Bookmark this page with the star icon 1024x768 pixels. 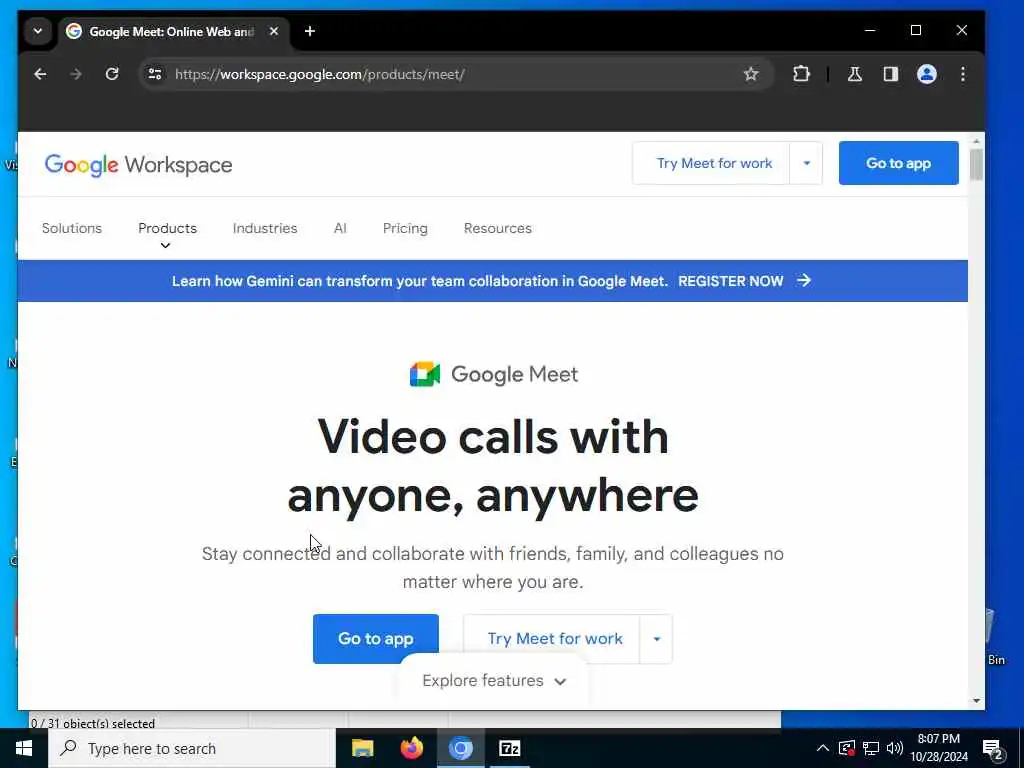click(x=751, y=74)
